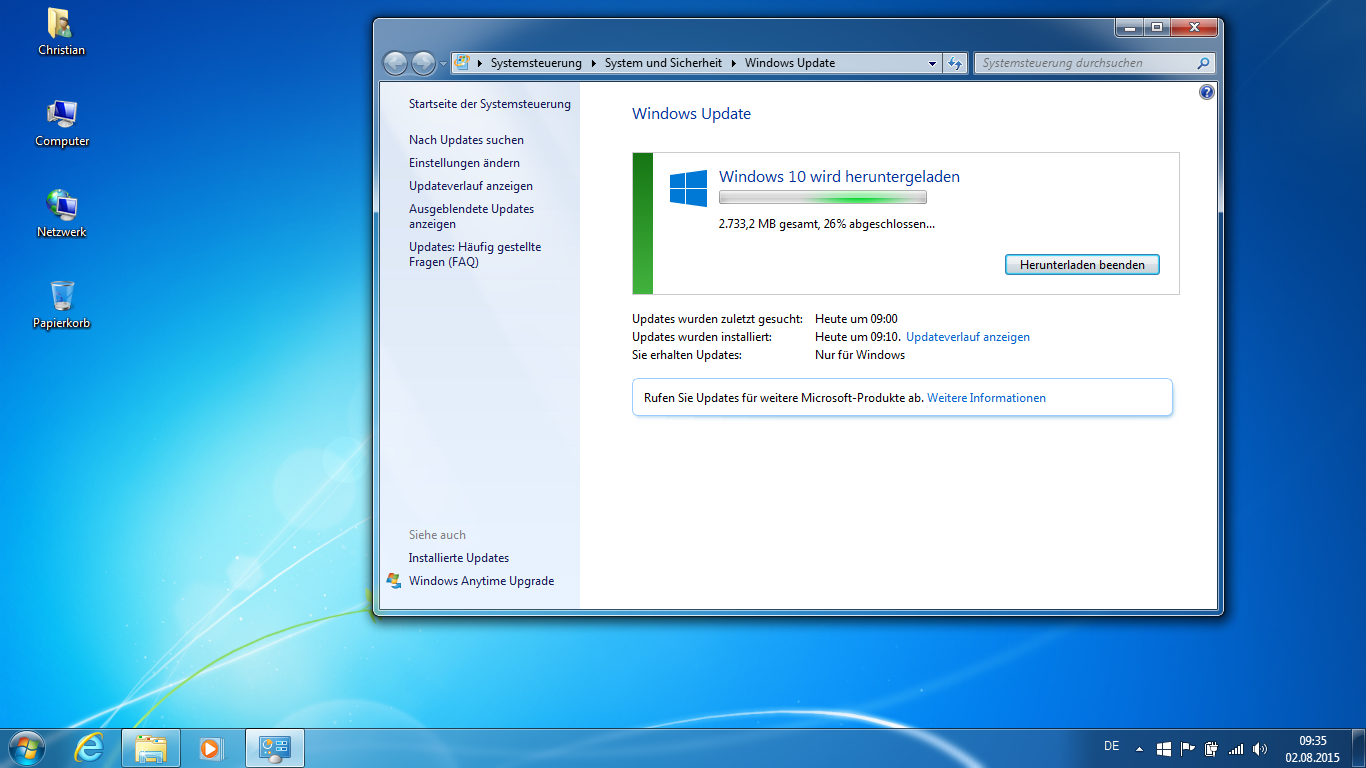Open Ausgeblendete Updates anzeigen

click(x=472, y=216)
